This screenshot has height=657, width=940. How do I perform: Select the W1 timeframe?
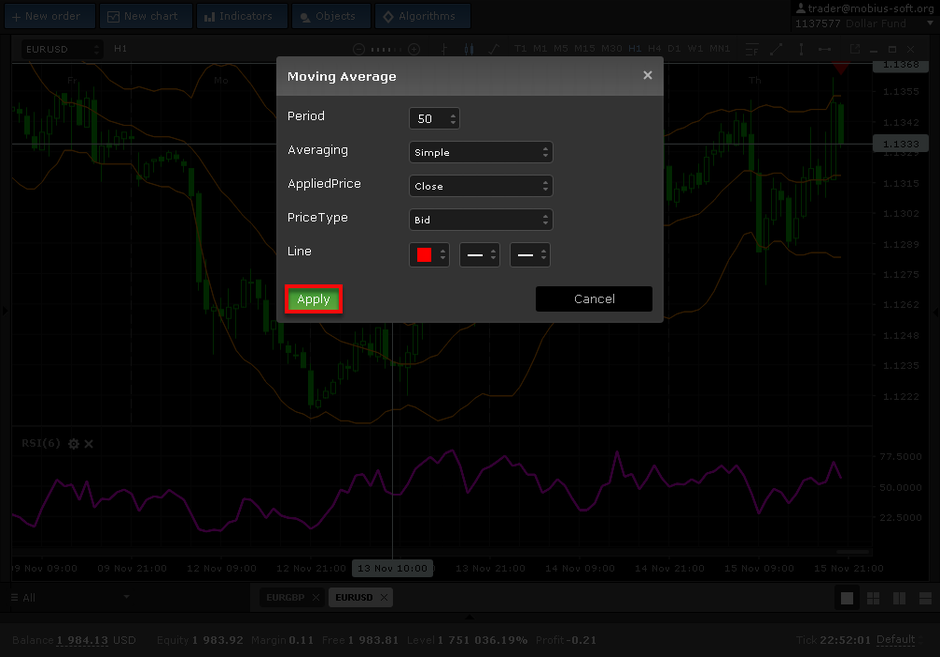[695, 49]
